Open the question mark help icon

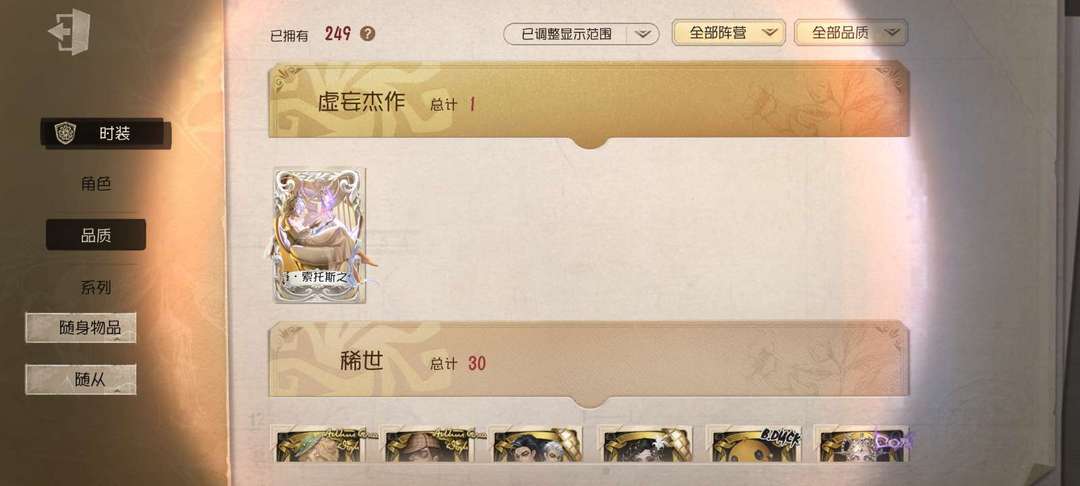(x=368, y=34)
